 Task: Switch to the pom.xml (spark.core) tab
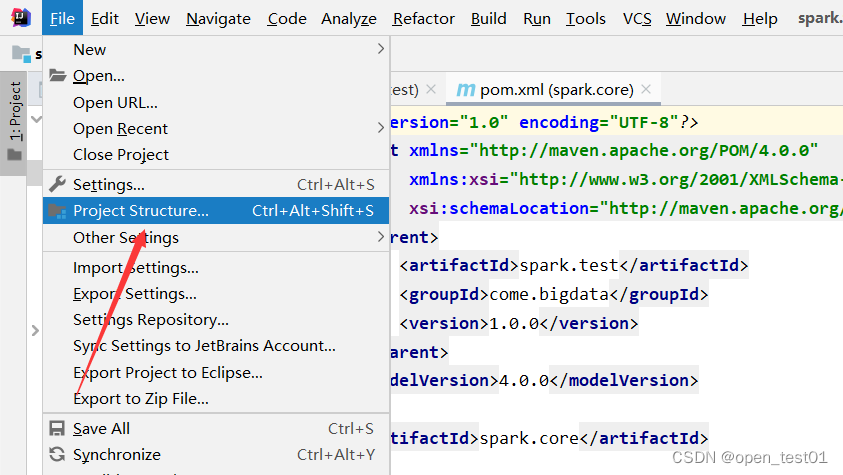[556, 90]
